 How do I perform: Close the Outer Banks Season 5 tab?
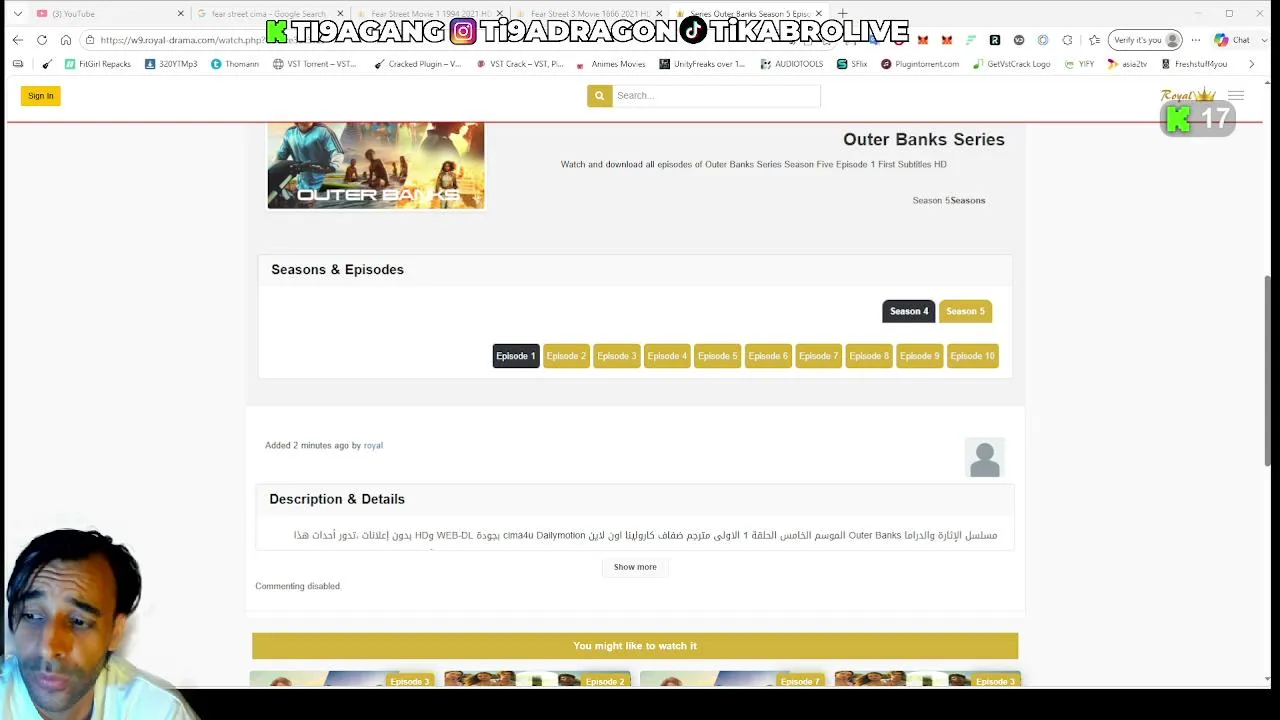[x=819, y=14]
